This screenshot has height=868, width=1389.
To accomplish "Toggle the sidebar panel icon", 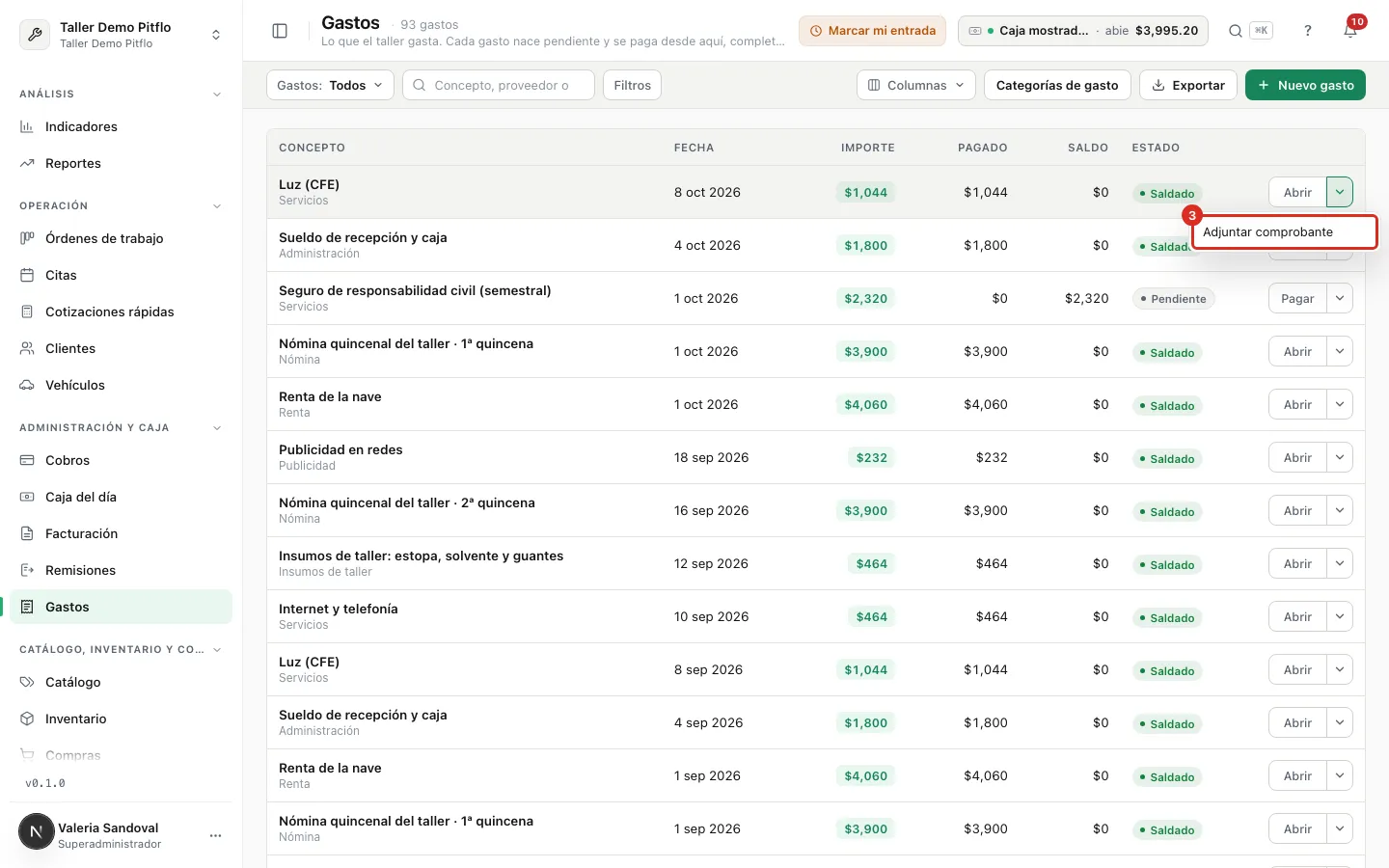I will [x=280, y=31].
